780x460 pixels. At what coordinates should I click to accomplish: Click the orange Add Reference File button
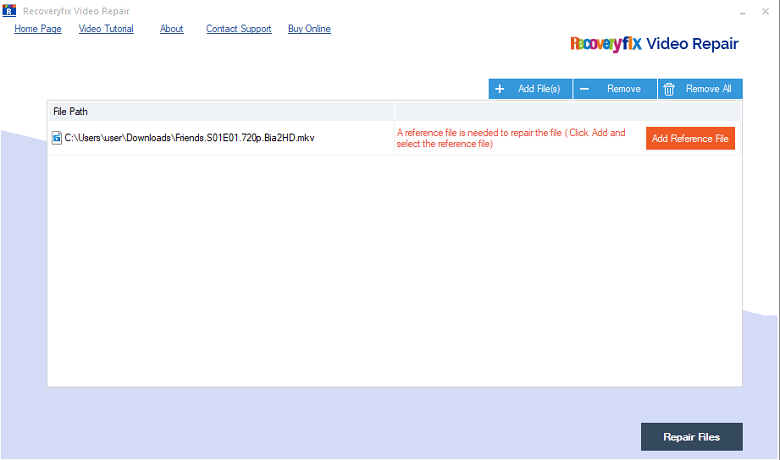coord(690,138)
